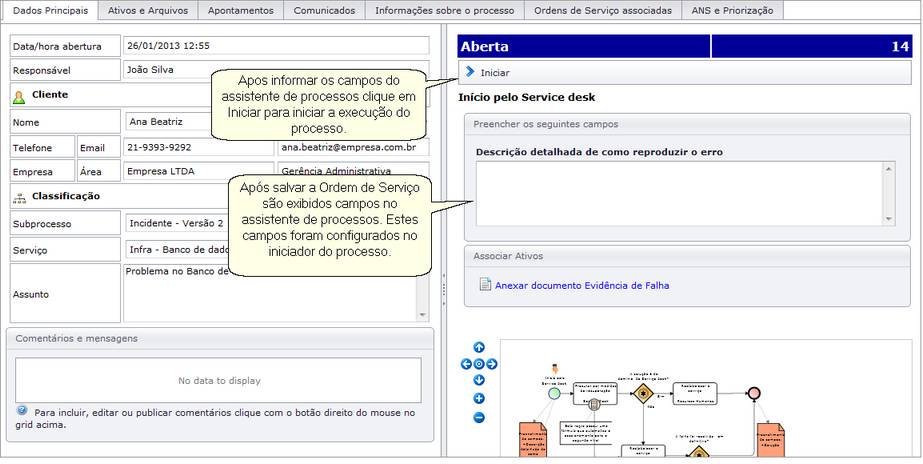Open the ANS e Priorização tab
The image size is (923, 464).
click(x=732, y=10)
